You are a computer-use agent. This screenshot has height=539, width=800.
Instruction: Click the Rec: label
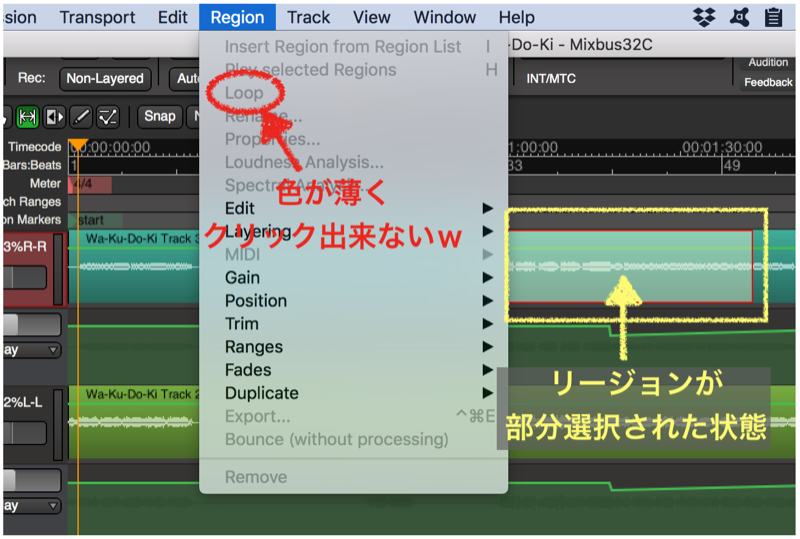pyautogui.click(x=32, y=78)
